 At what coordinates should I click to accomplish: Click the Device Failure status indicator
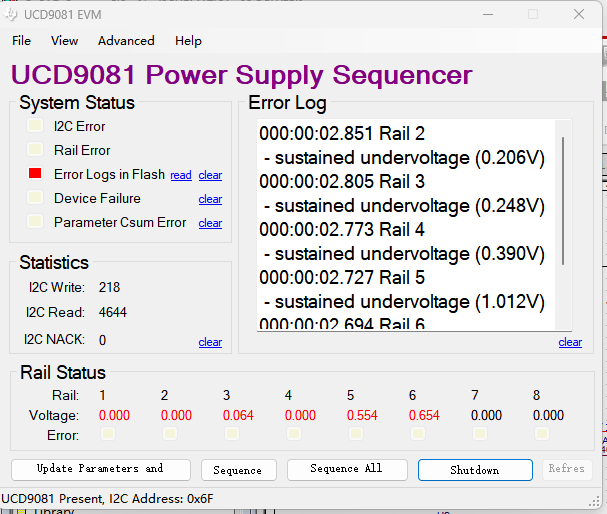pyautogui.click(x=35, y=197)
